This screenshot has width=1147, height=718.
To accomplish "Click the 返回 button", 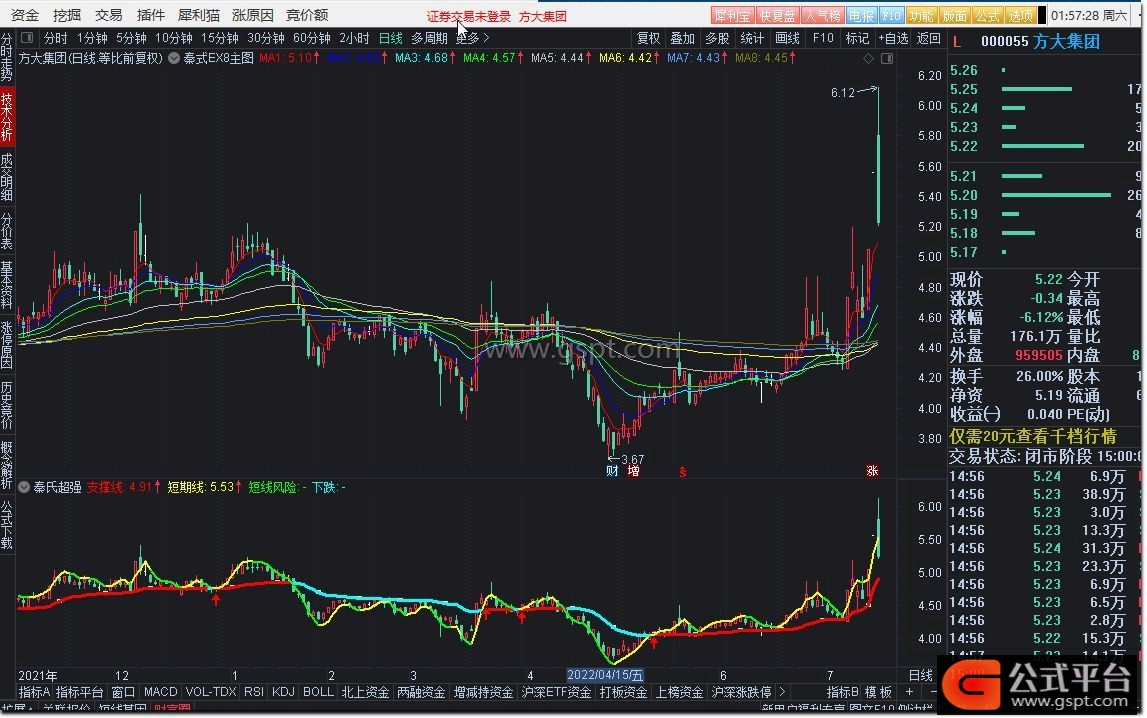I will point(928,38).
